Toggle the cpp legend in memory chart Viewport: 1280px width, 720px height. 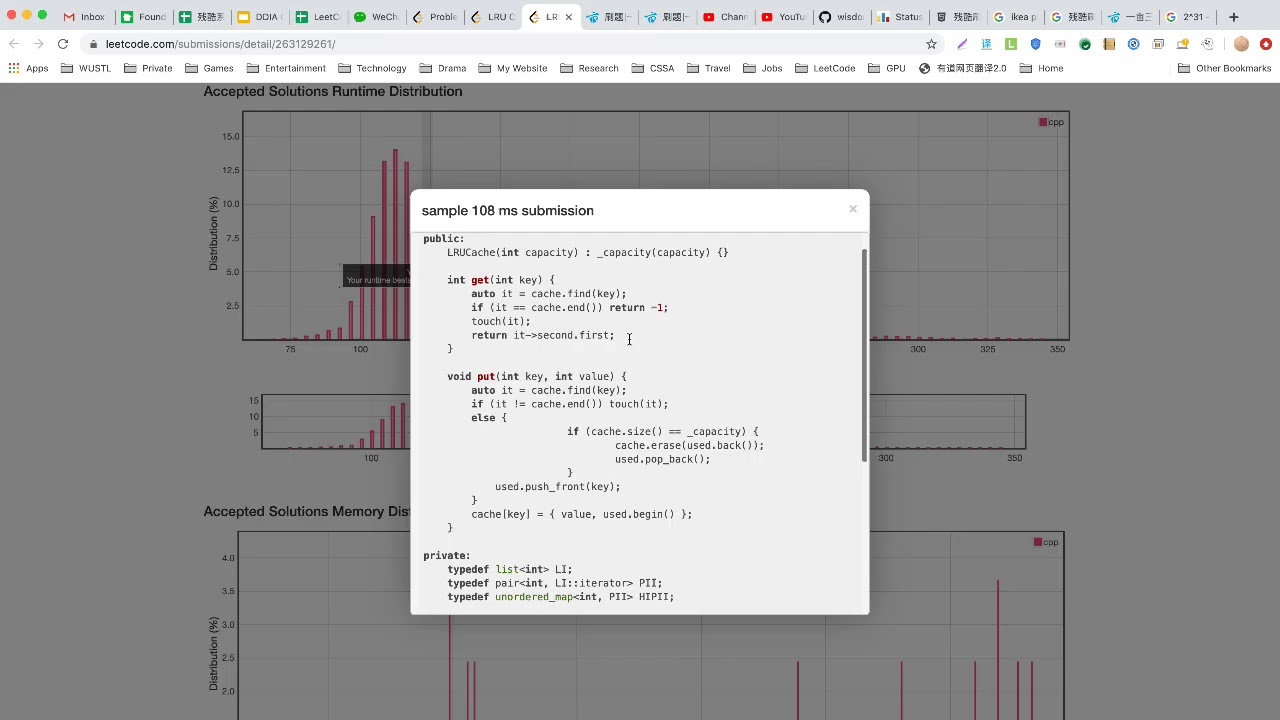click(1046, 542)
